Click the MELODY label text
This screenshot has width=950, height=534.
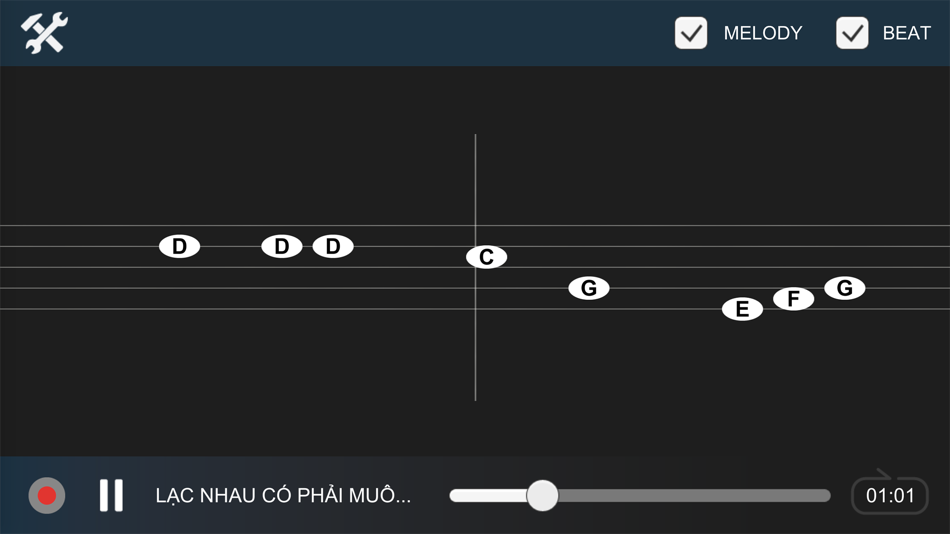tap(763, 33)
